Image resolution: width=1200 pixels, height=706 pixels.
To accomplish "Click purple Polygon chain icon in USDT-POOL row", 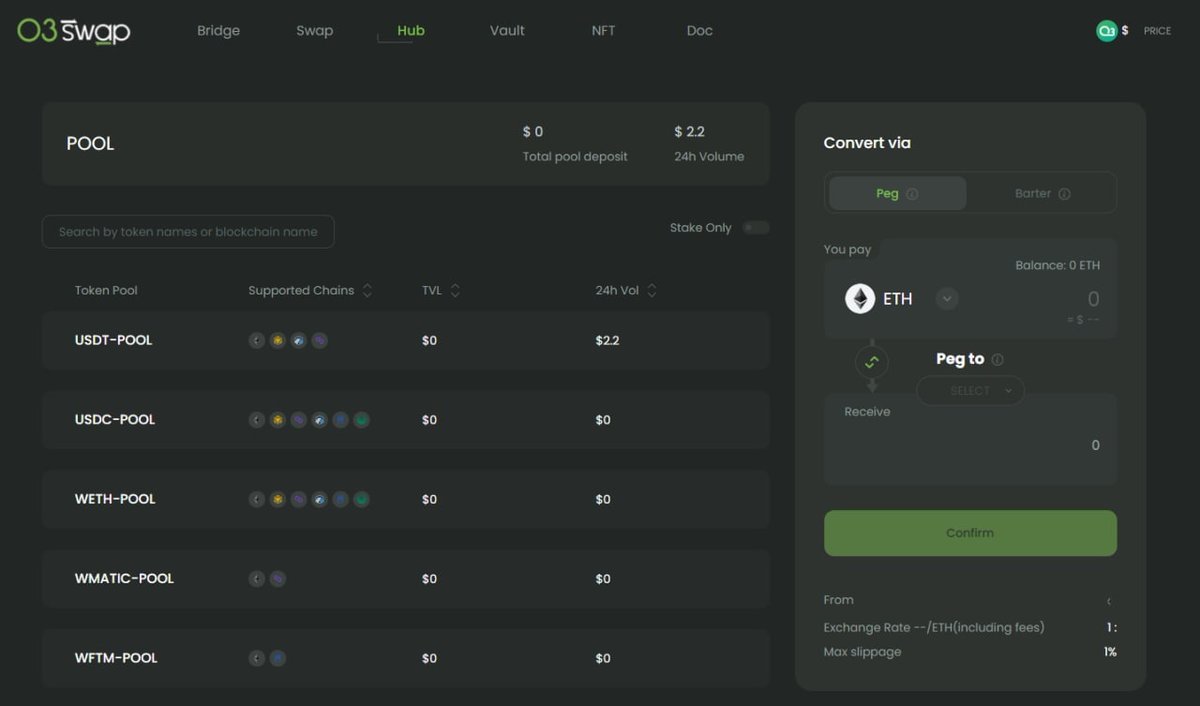I will (x=320, y=341).
